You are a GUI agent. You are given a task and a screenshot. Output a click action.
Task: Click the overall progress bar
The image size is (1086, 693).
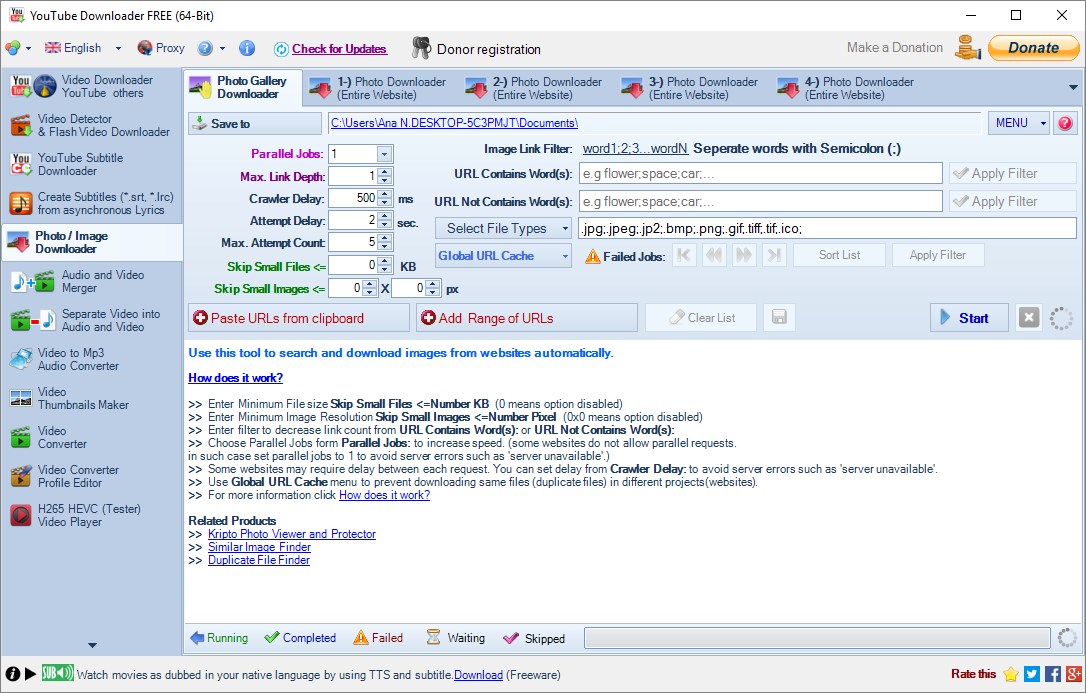tap(817, 638)
